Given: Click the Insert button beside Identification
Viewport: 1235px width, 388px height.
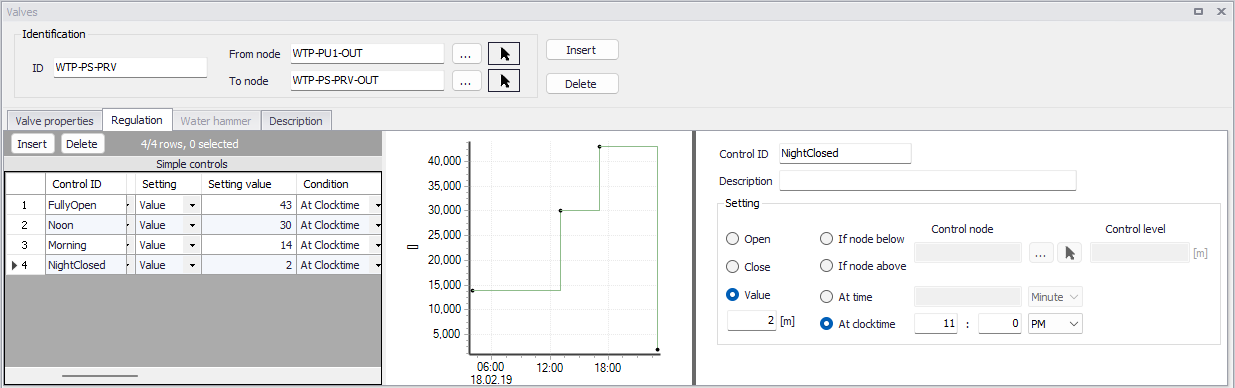Looking at the screenshot, I should [x=582, y=49].
